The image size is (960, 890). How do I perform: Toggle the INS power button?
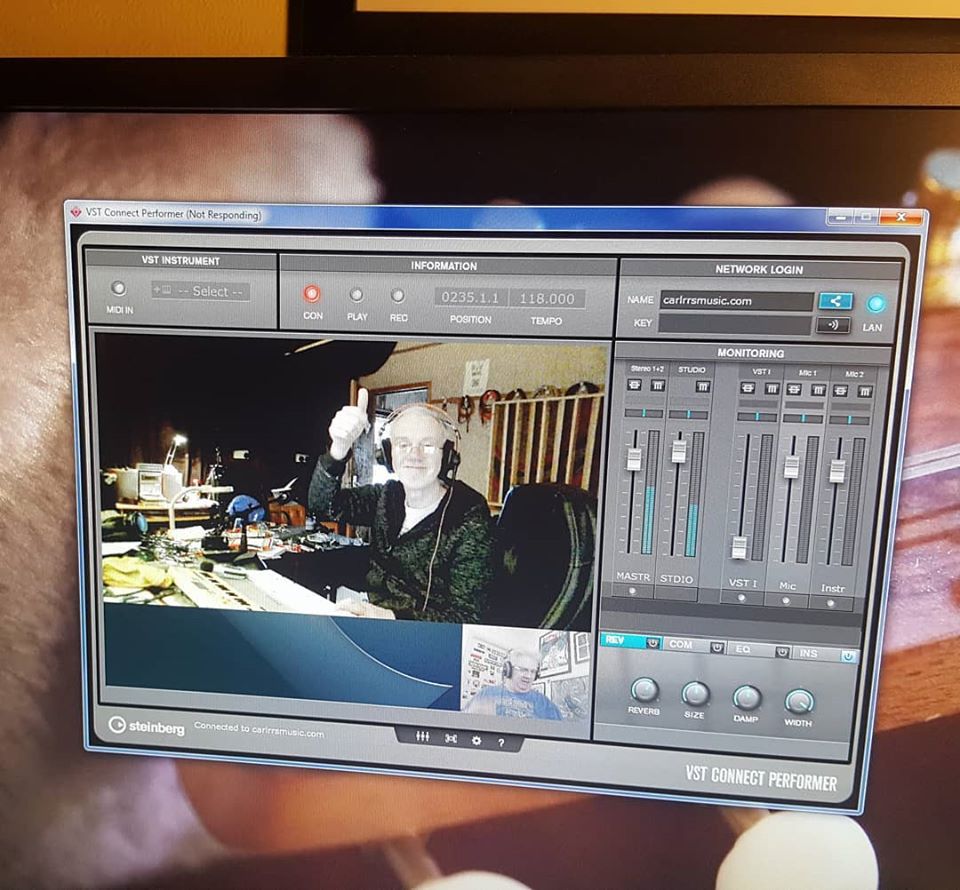tap(848, 656)
